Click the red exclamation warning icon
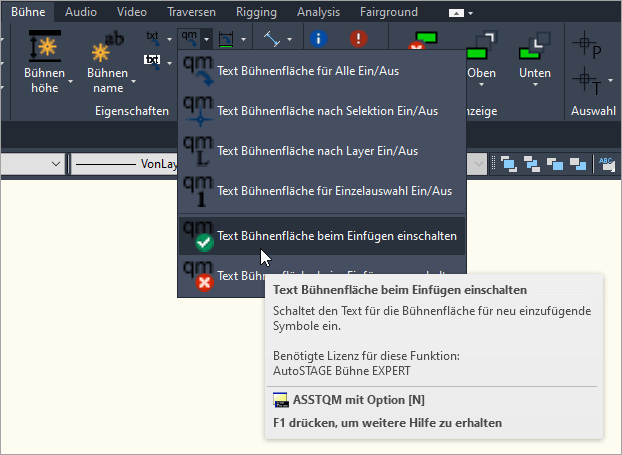 358,39
